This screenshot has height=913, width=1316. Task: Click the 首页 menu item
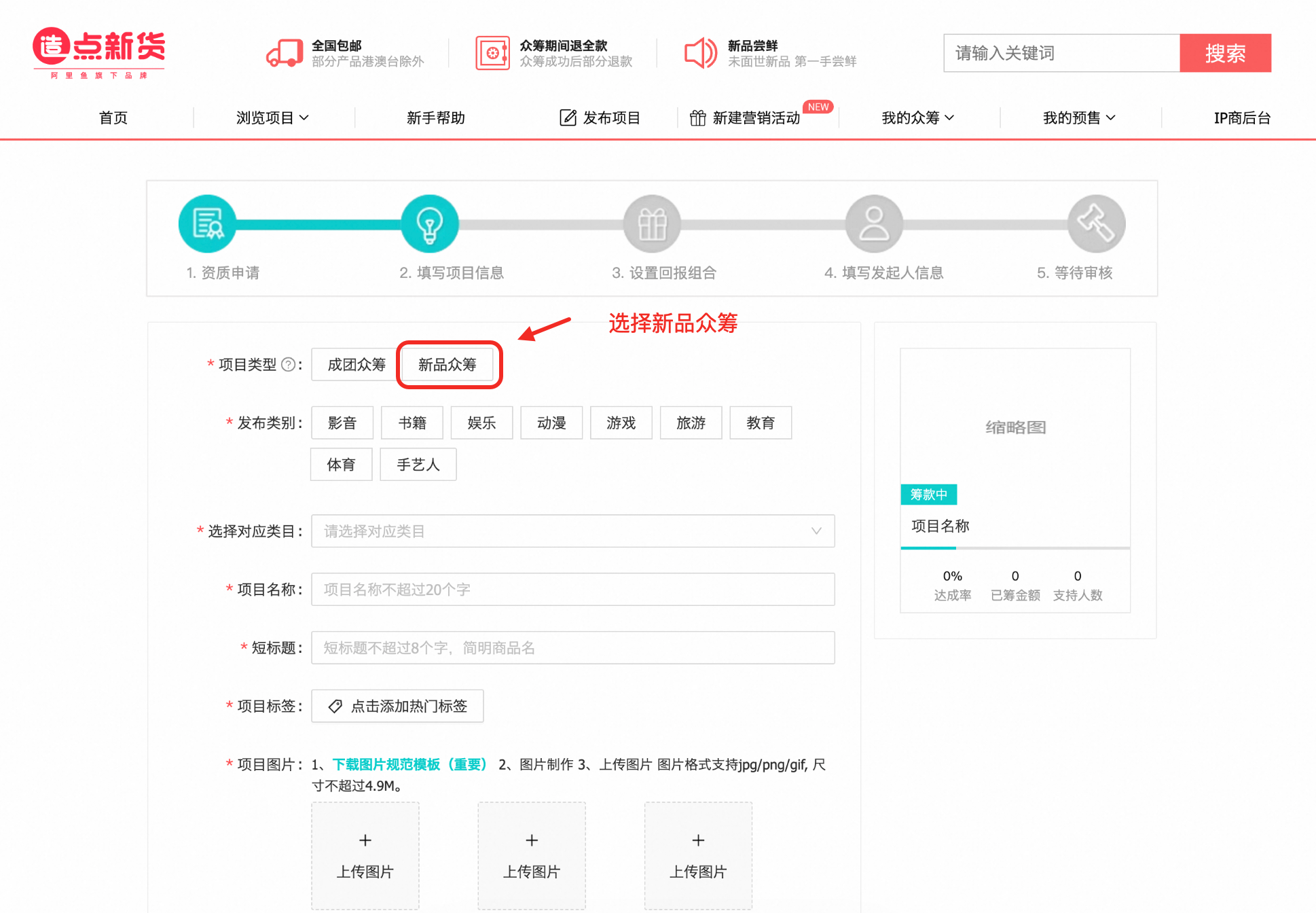point(112,117)
